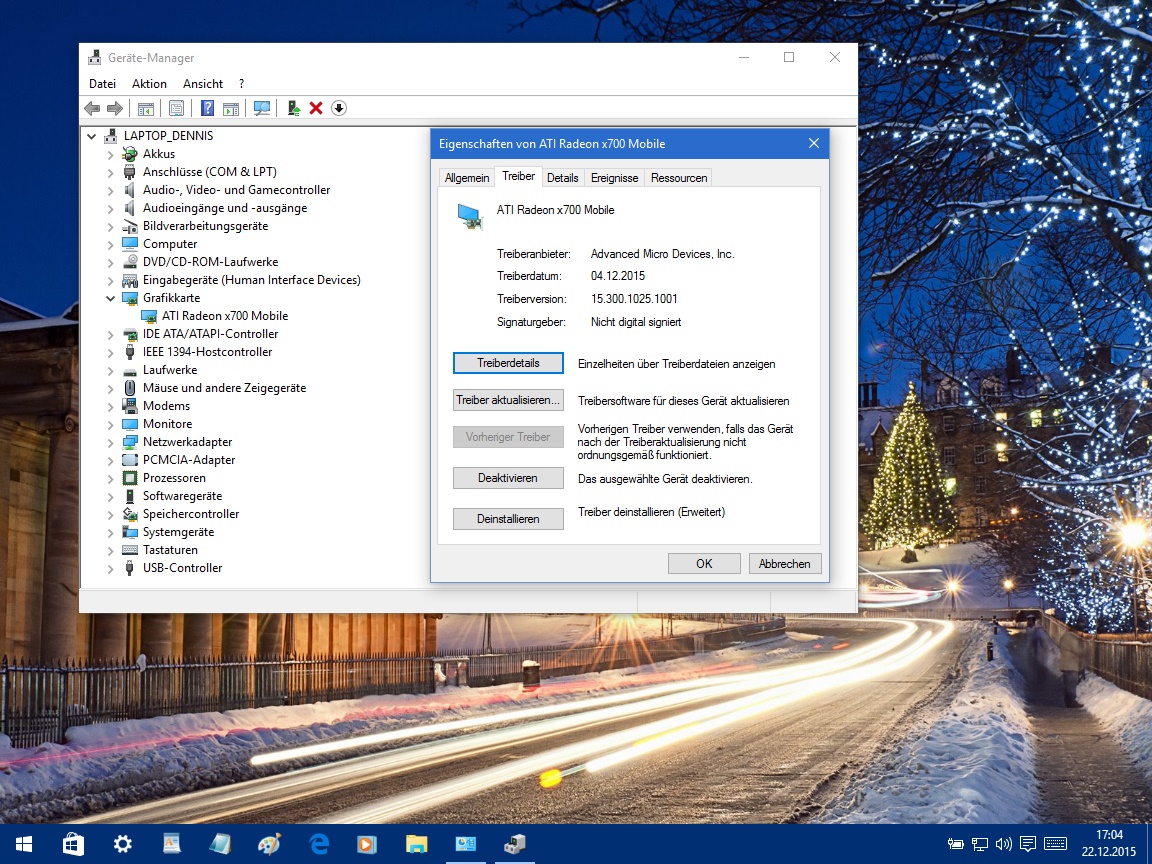Confirm the dialog with OK
Image resolution: width=1152 pixels, height=864 pixels.
704,564
